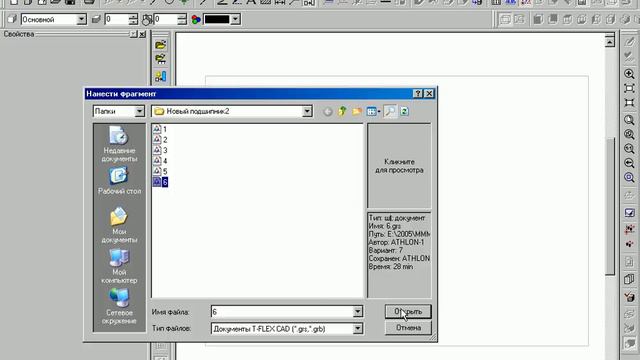Open Сетевое окружение location
640x360 pixels.
click(x=119, y=306)
